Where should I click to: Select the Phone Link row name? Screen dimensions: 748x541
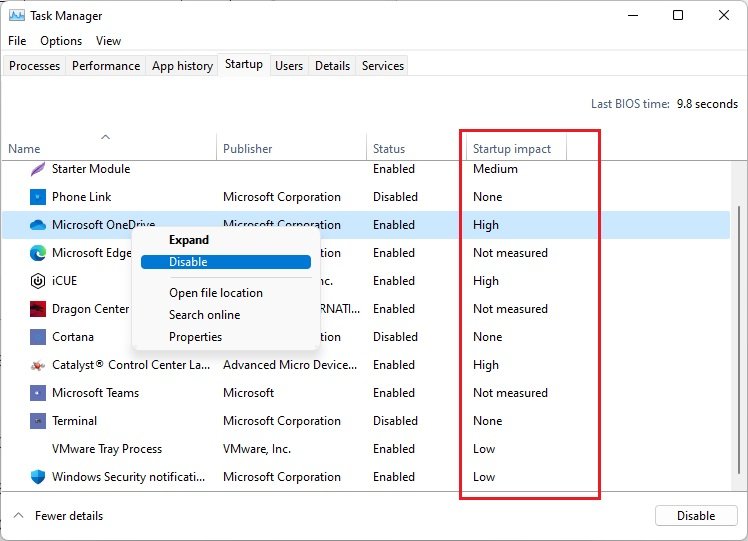82,197
